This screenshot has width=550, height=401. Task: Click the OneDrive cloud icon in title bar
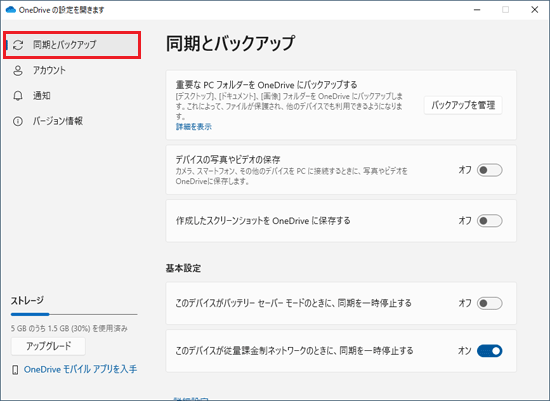point(11,10)
